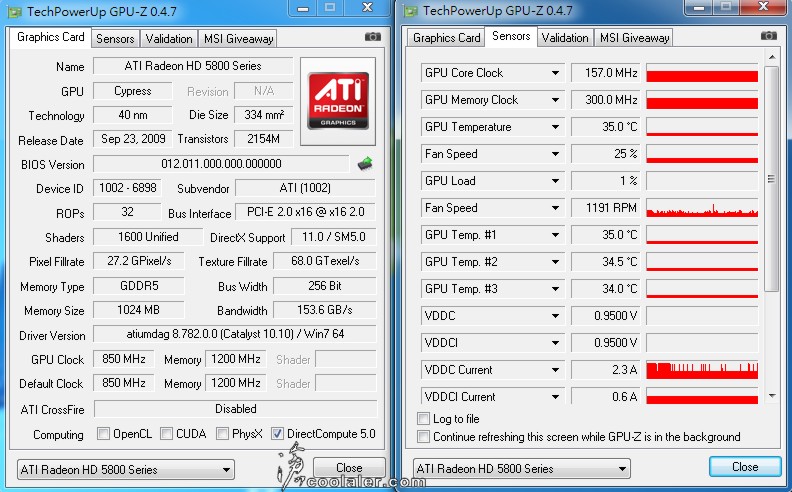Toggle the CUDA checkbox
This screenshot has width=792, height=492.
coord(166,433)
